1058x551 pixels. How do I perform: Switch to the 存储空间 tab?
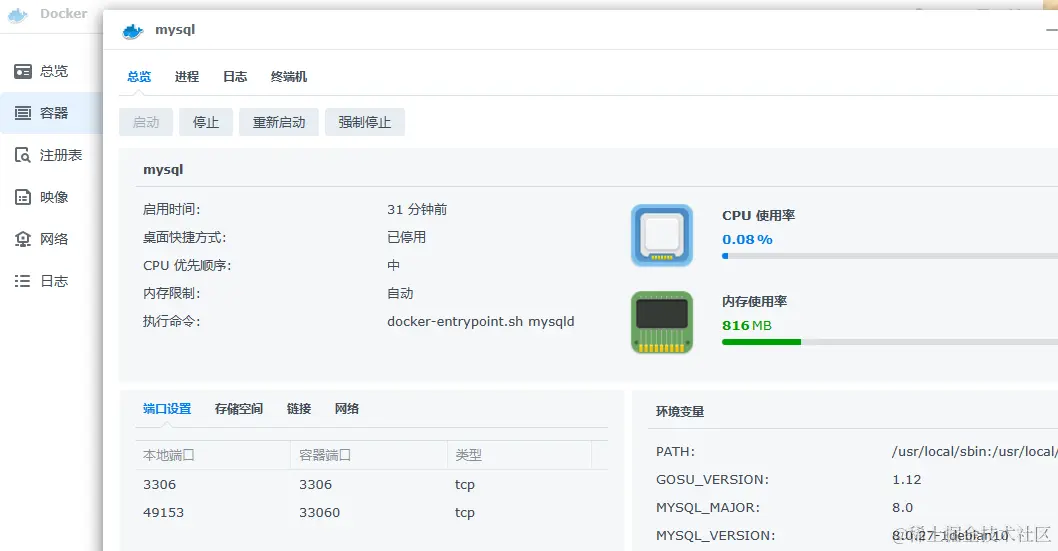pos(239,409)
